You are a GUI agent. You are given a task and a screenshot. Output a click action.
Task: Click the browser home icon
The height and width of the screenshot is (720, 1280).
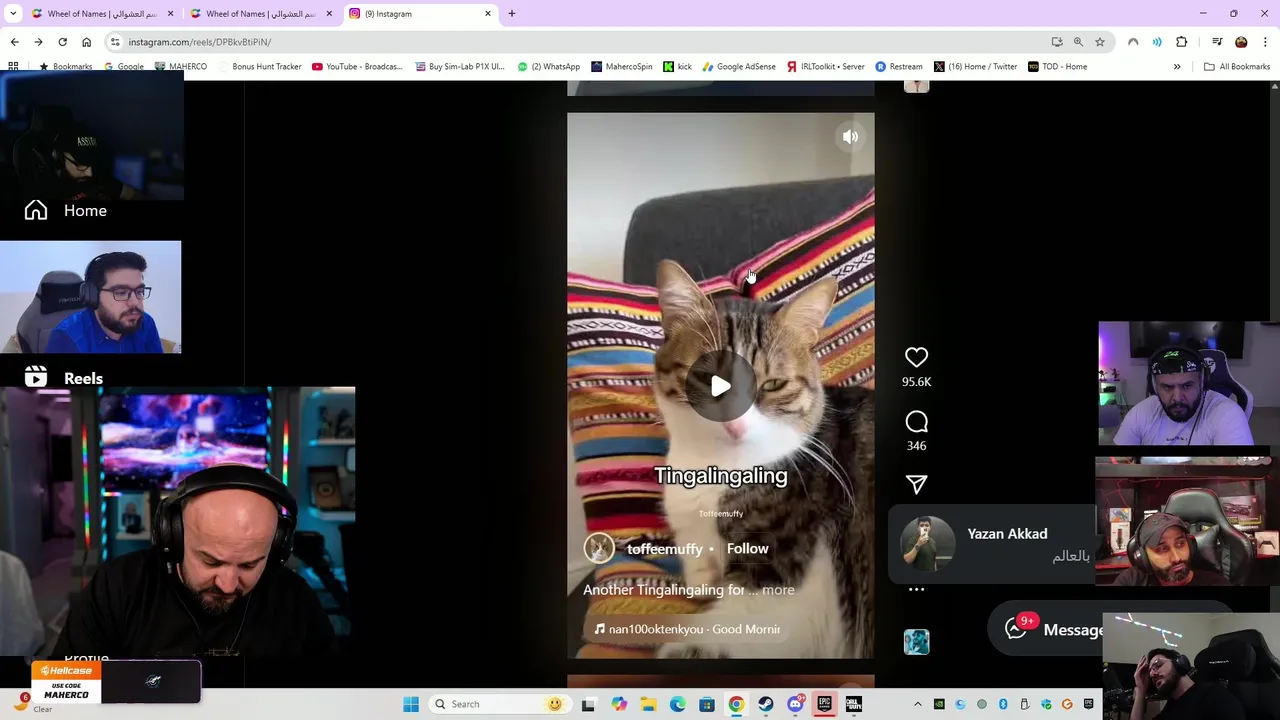coord(86,42)
